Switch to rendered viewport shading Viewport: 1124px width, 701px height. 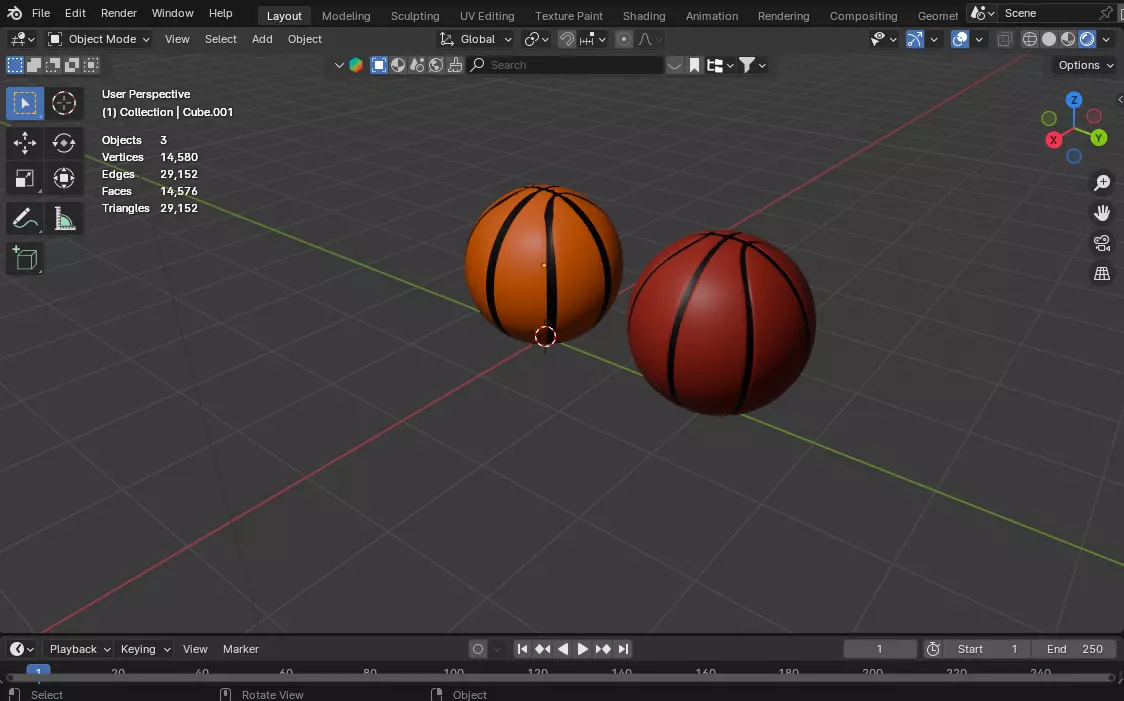point(1087,39)
